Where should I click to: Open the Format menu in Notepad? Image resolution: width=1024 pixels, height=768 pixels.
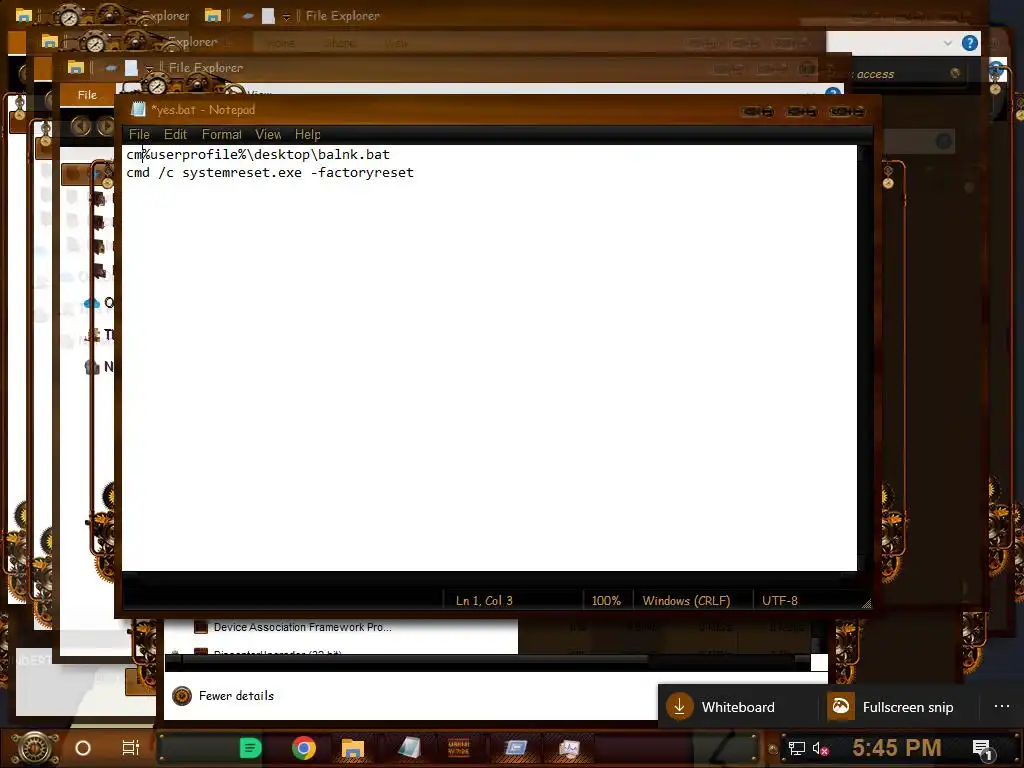coord(221,135)
